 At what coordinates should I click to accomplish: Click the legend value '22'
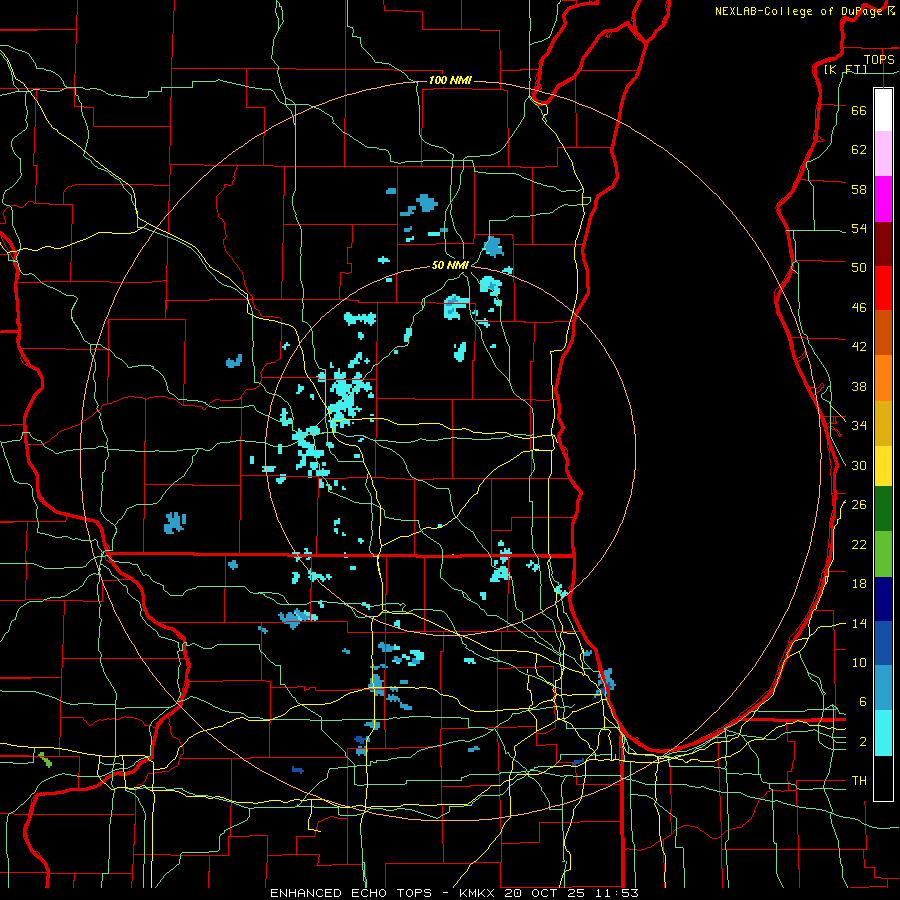point(859,544)
